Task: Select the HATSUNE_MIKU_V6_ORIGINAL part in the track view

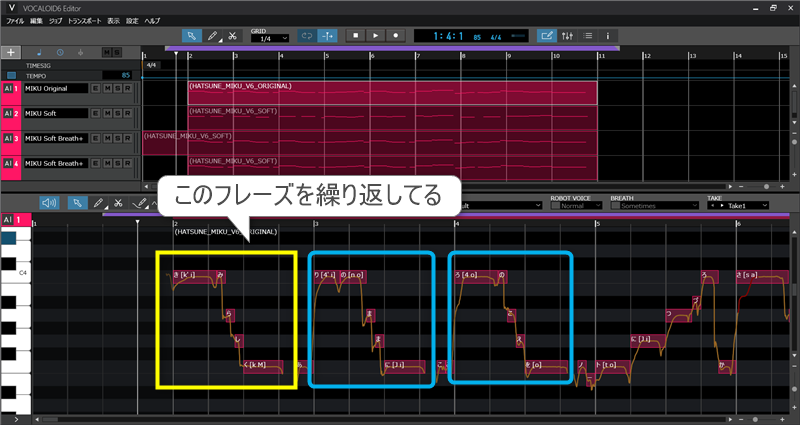Action: pos(392,93)
